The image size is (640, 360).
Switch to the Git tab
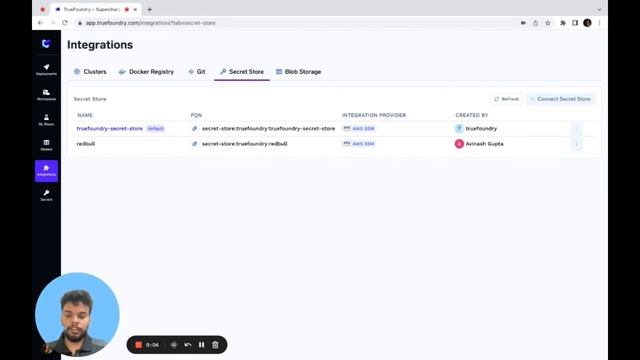click(197, 71)
